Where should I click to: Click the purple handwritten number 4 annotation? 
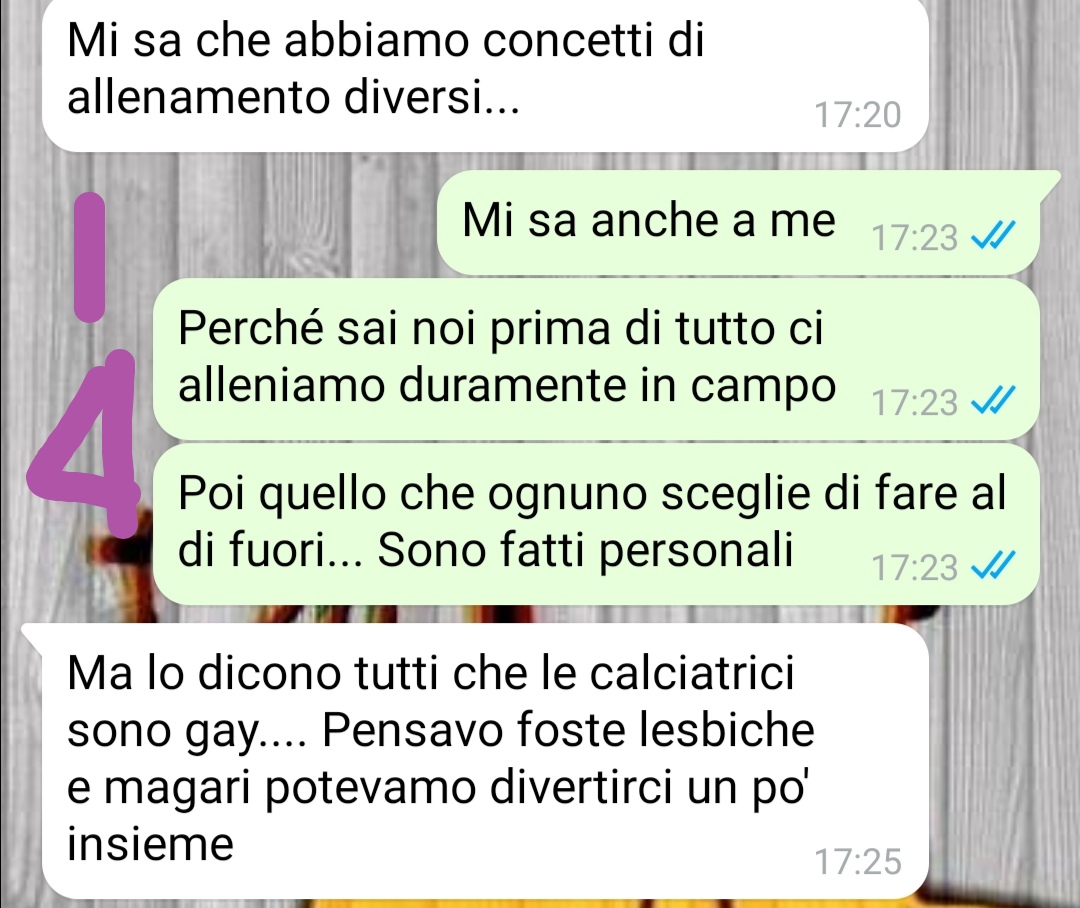(84, 443)
